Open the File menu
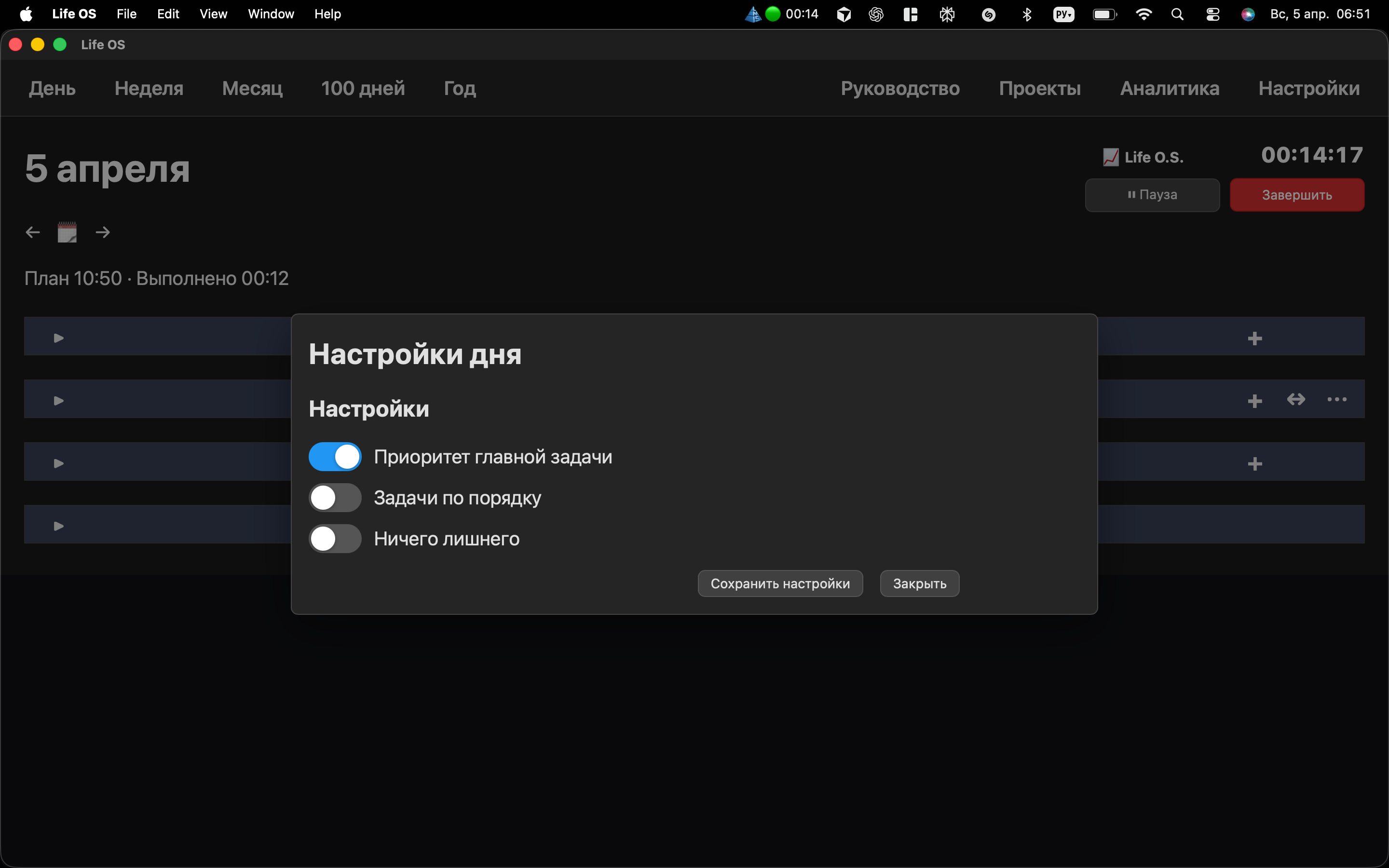 coord(126,14)
